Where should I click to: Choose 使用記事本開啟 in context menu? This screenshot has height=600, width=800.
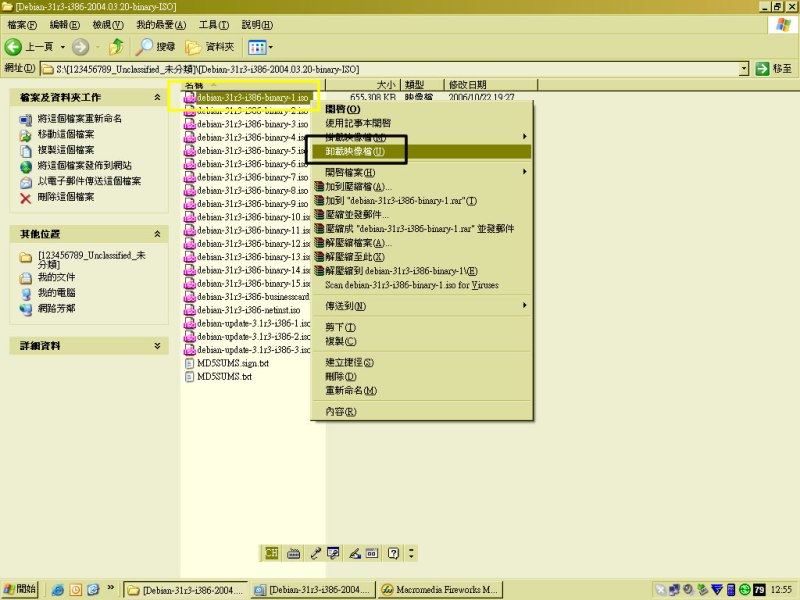click(x=421, y=123)
